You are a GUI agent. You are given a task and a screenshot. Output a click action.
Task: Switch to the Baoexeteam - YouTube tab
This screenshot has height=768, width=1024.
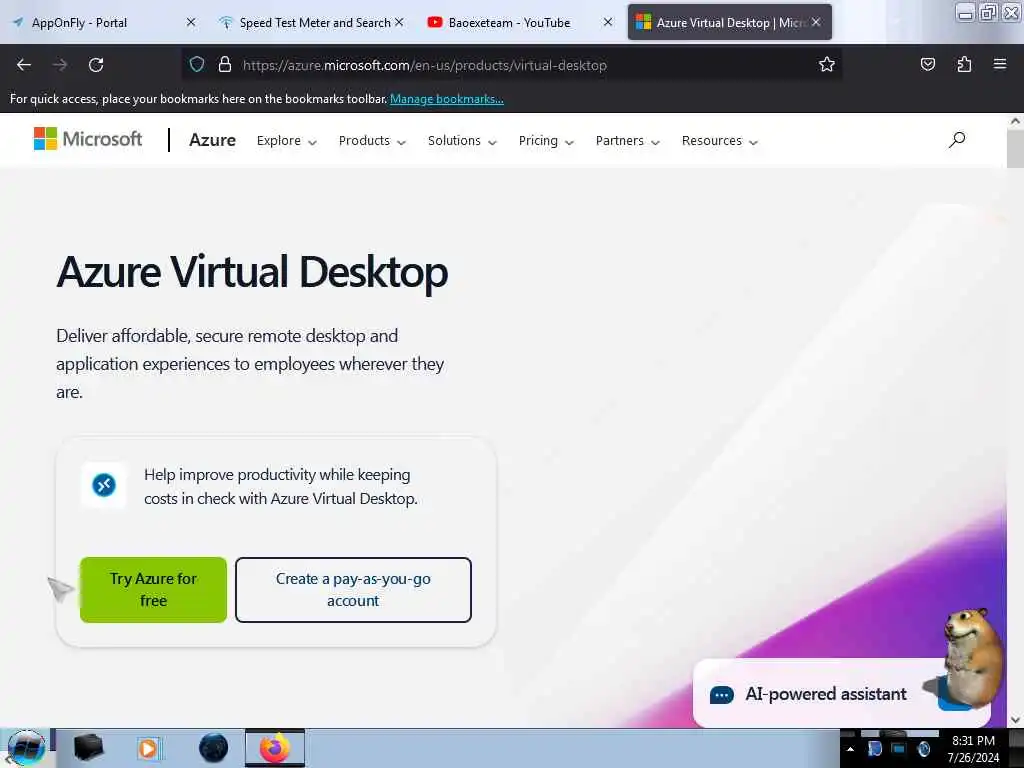point(521,22)
